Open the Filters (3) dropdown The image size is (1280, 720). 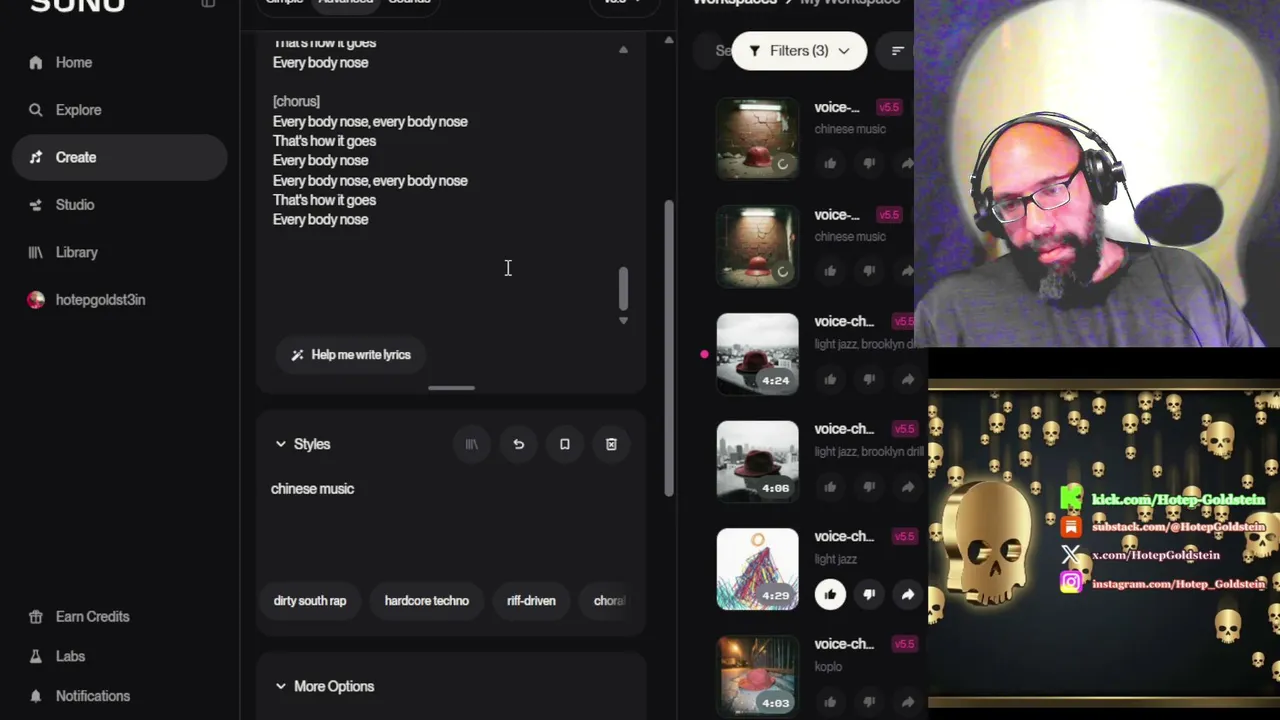click(x=799, y=51)
